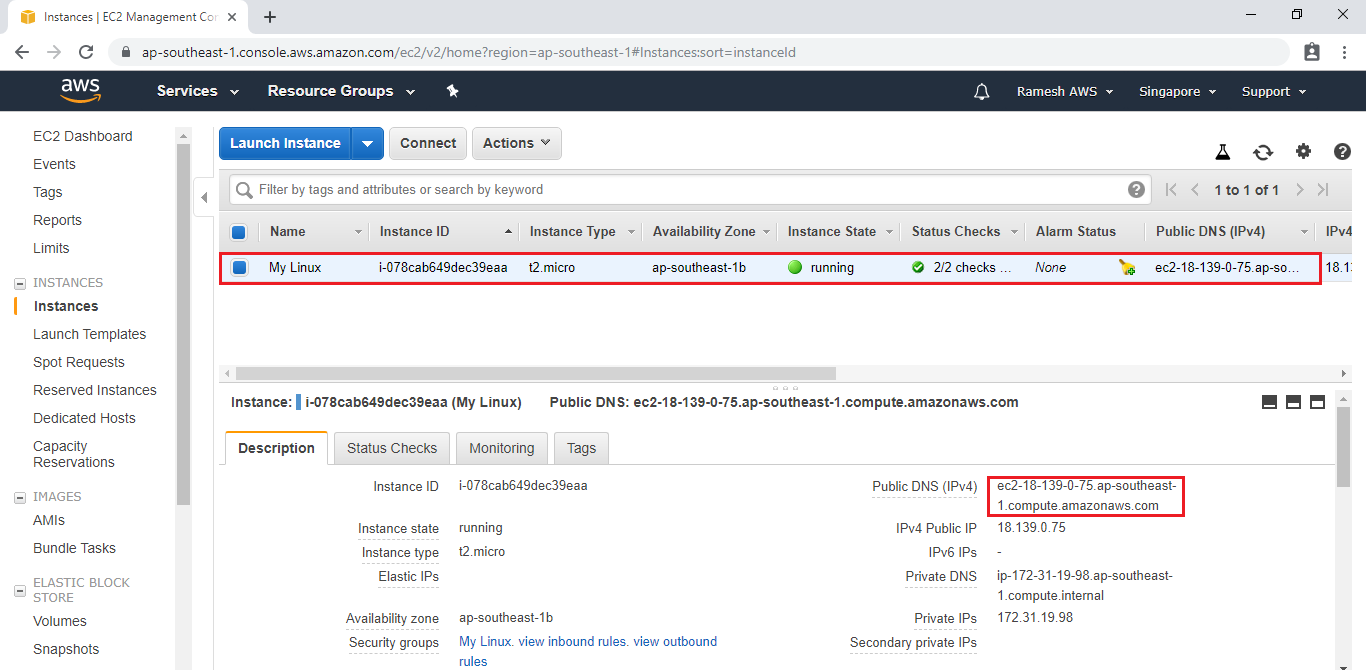Click the browser extension icon beside address bar
Viewport: 1366px width, 670px height.
tap(1312, 52)
